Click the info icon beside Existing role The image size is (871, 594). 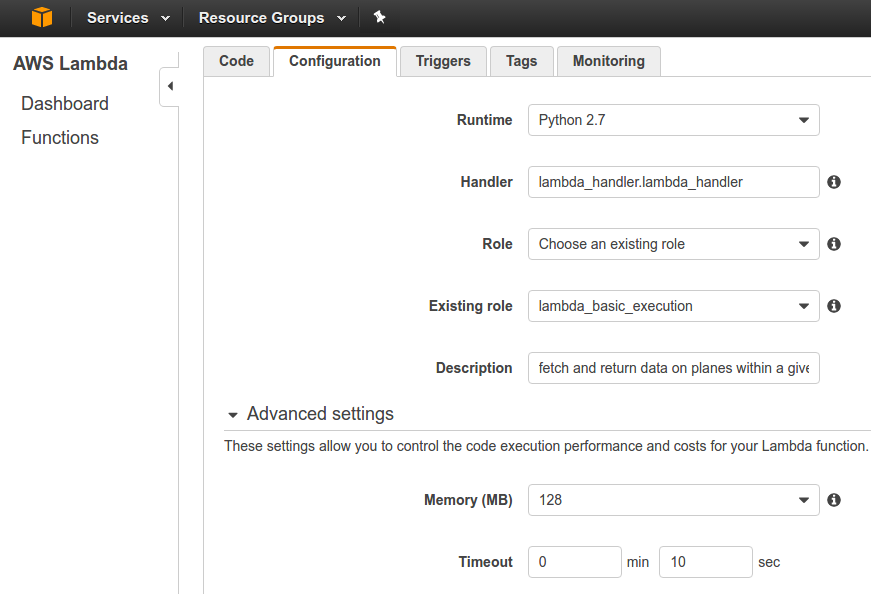[834, 306]
